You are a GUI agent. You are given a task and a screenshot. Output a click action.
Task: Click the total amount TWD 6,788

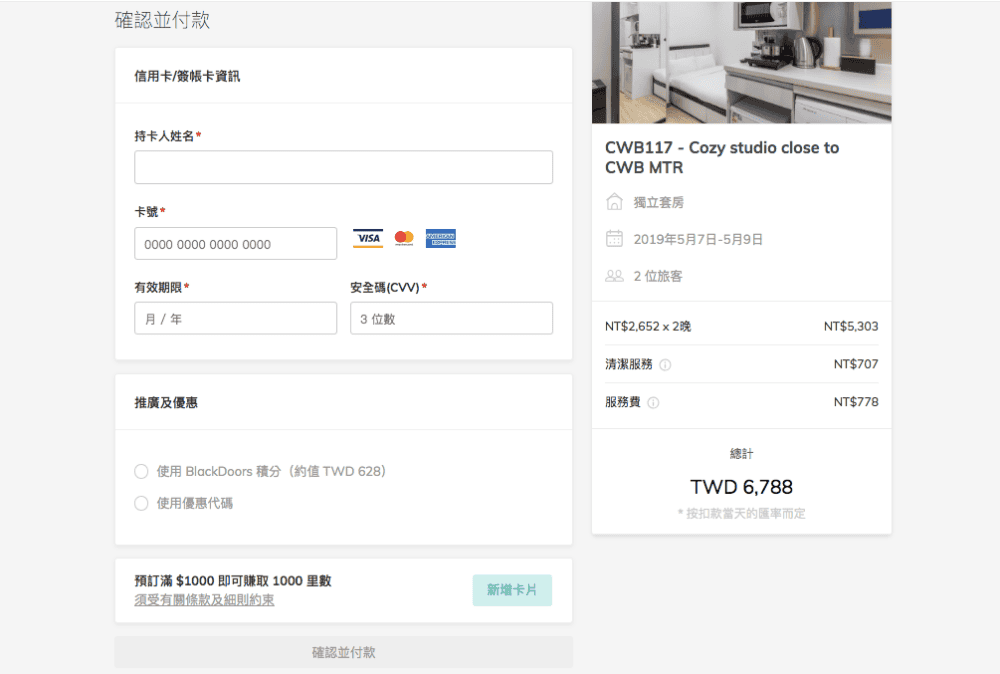[x=741, y=487]
